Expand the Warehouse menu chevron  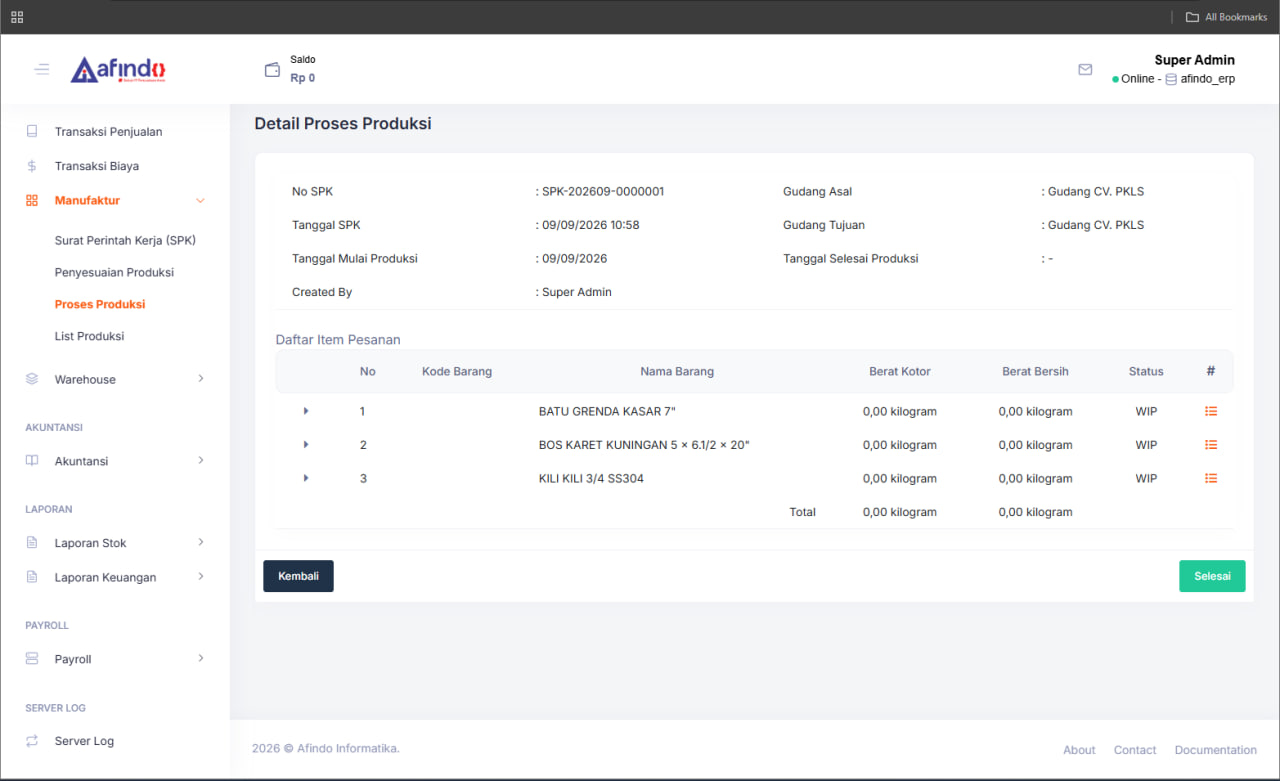tap(200, 379)
